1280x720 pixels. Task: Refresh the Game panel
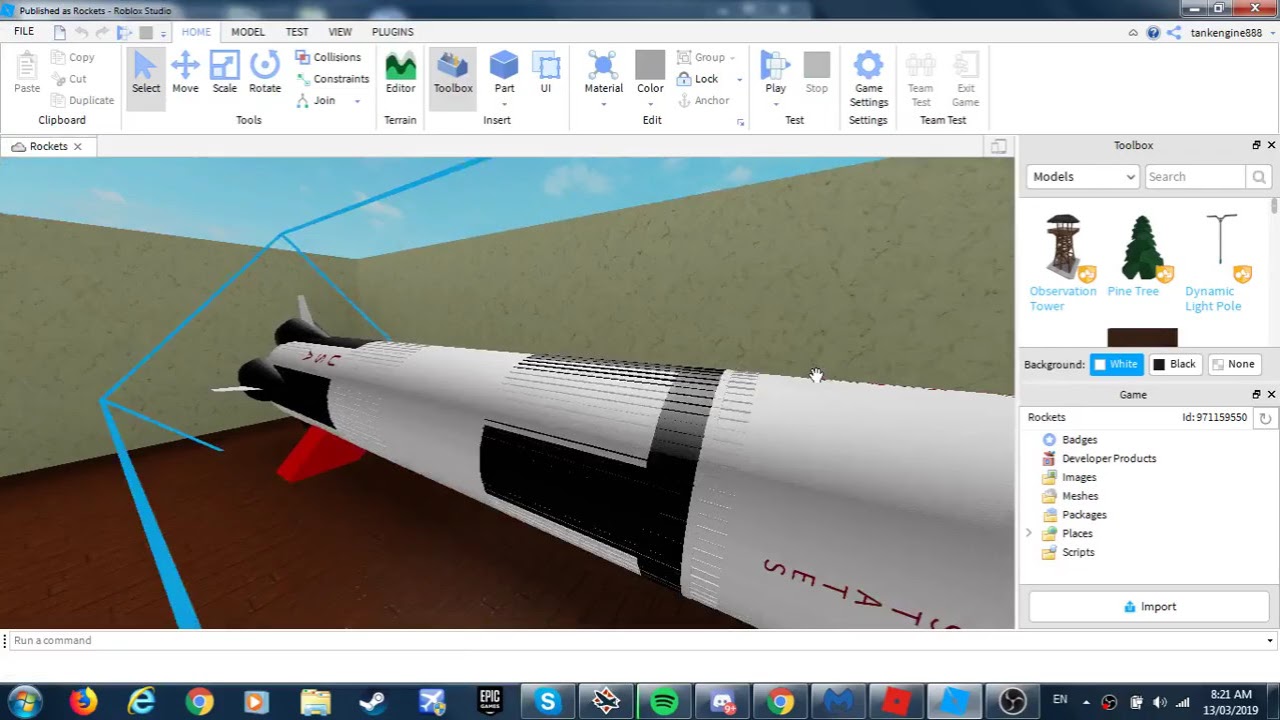point(1265,418)
